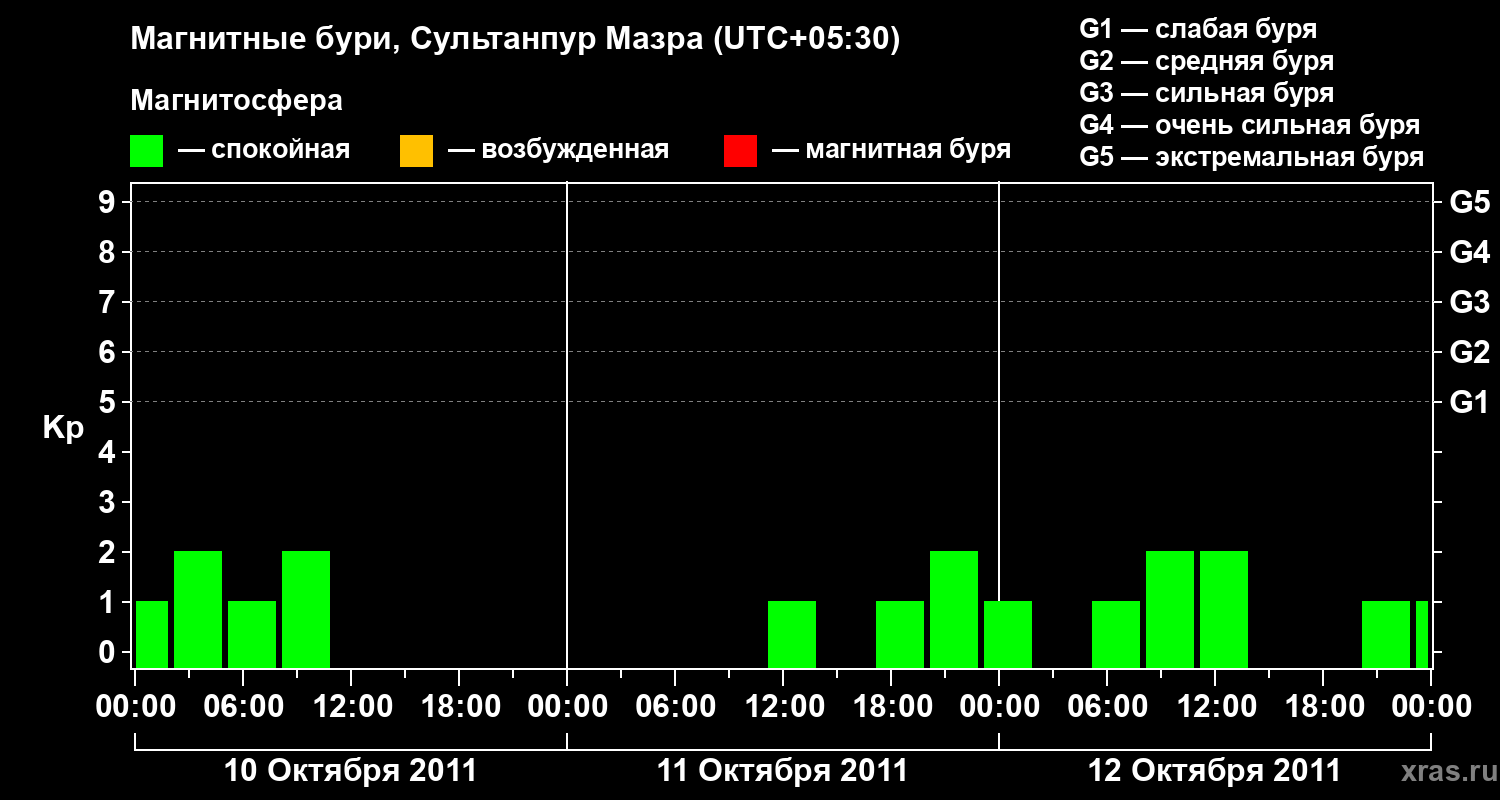Click the date label '11 Октября 2011'
The height and width of the screenshot is (800, 1500).
coord(782,771)
